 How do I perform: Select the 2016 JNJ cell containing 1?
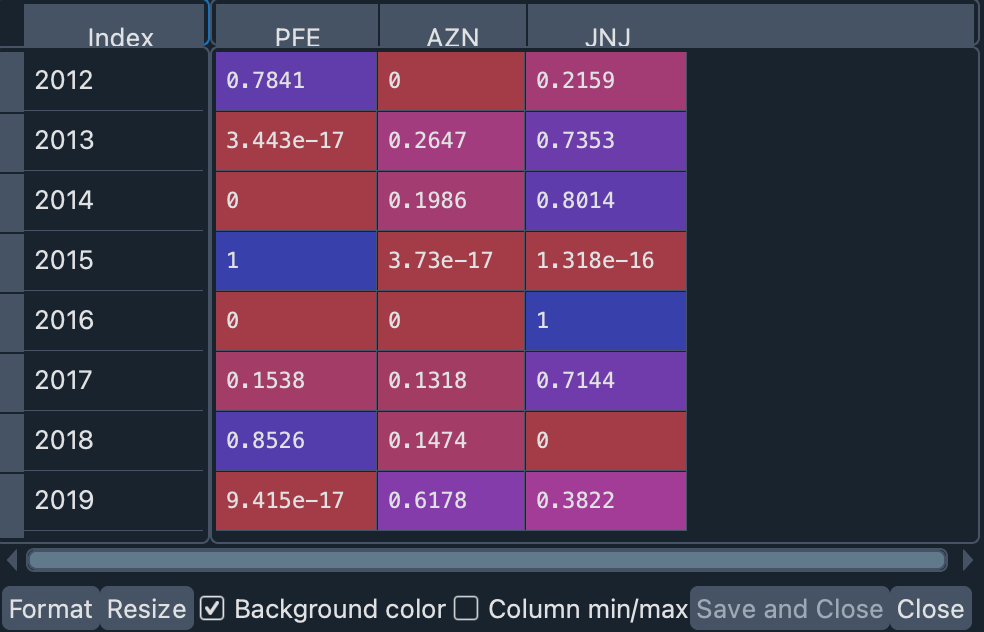click(x=605, y=321)
